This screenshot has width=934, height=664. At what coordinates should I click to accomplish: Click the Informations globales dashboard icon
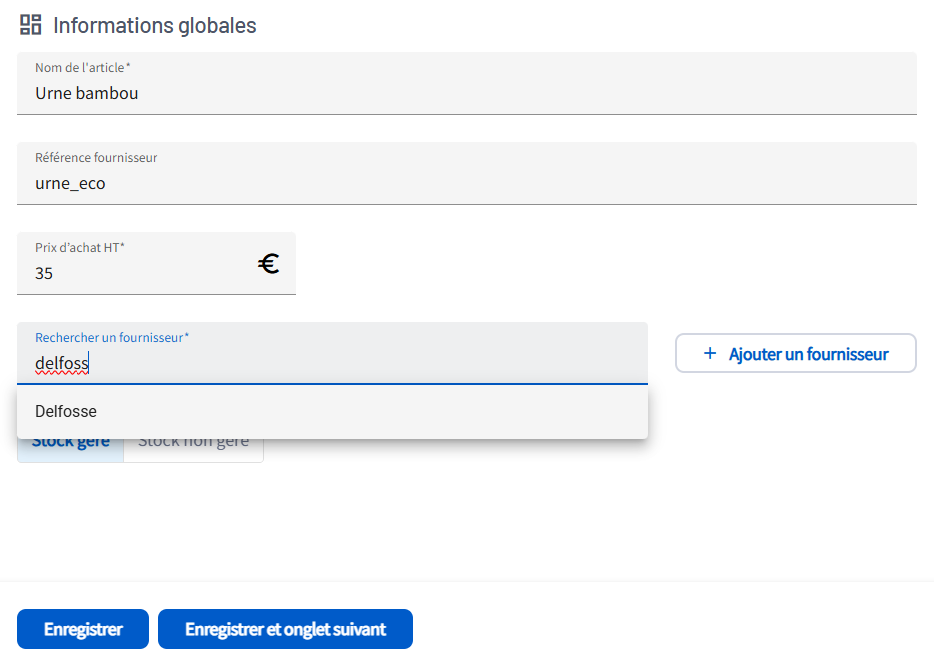coord(31,25)
